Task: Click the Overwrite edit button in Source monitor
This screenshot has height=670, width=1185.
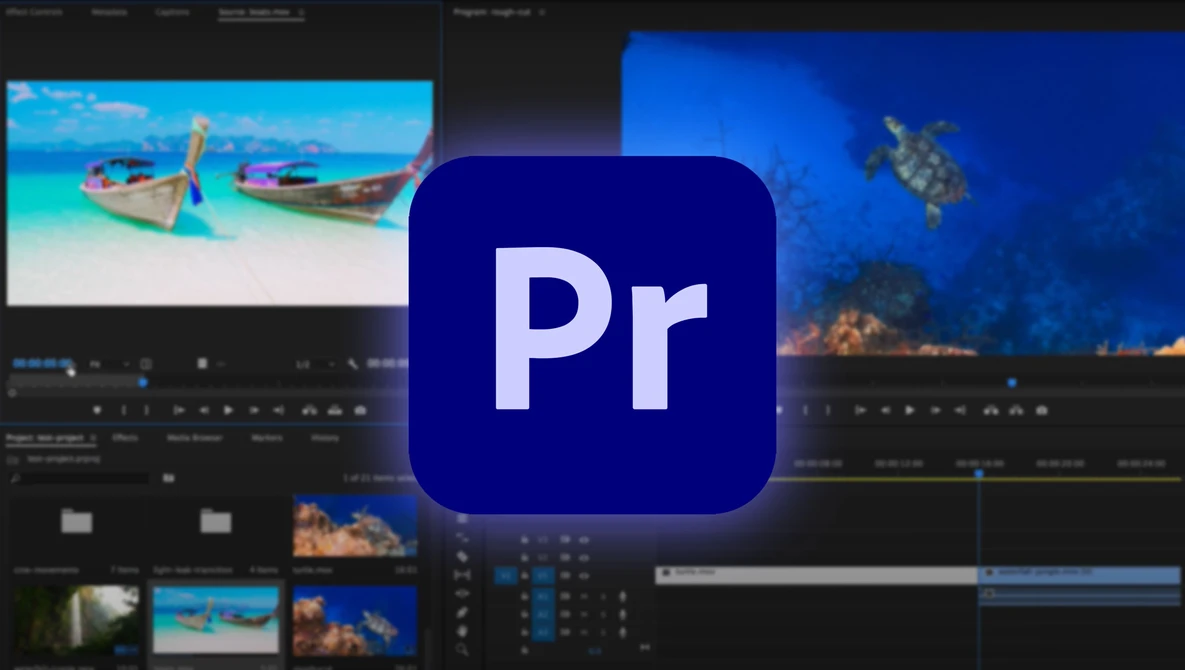Action: 335,410
